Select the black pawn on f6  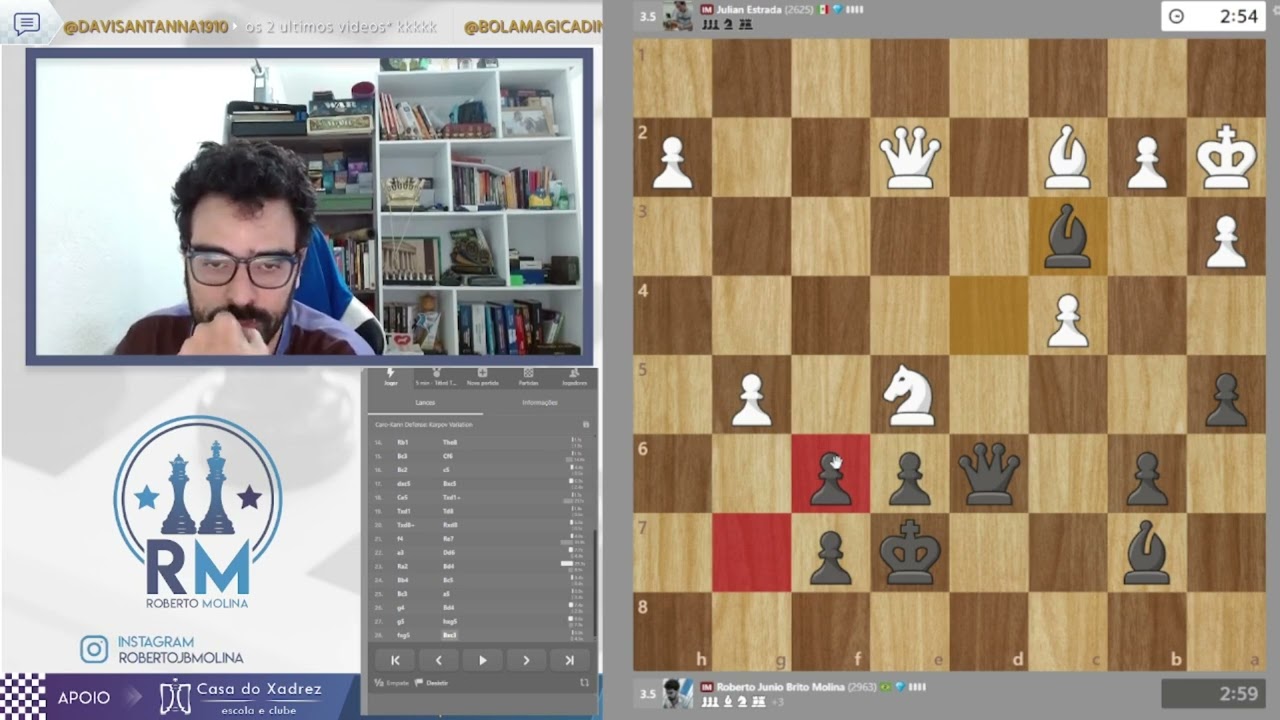coord(830,478)
